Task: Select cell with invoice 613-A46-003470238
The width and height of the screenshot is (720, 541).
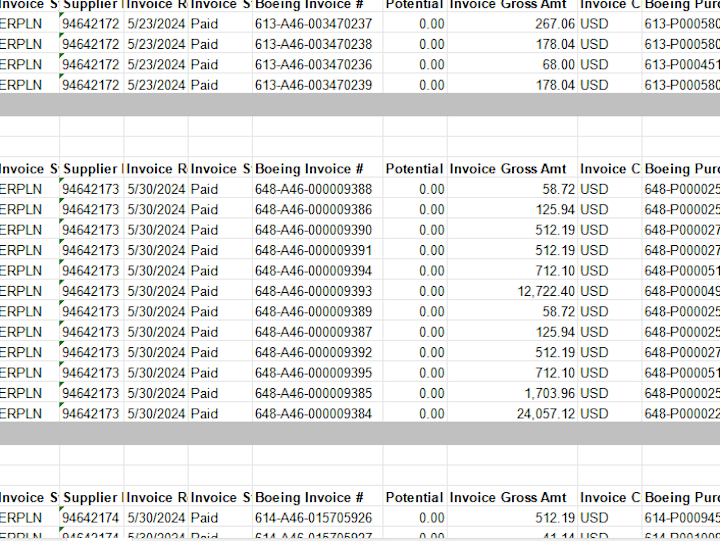Action: click(317, 44)
